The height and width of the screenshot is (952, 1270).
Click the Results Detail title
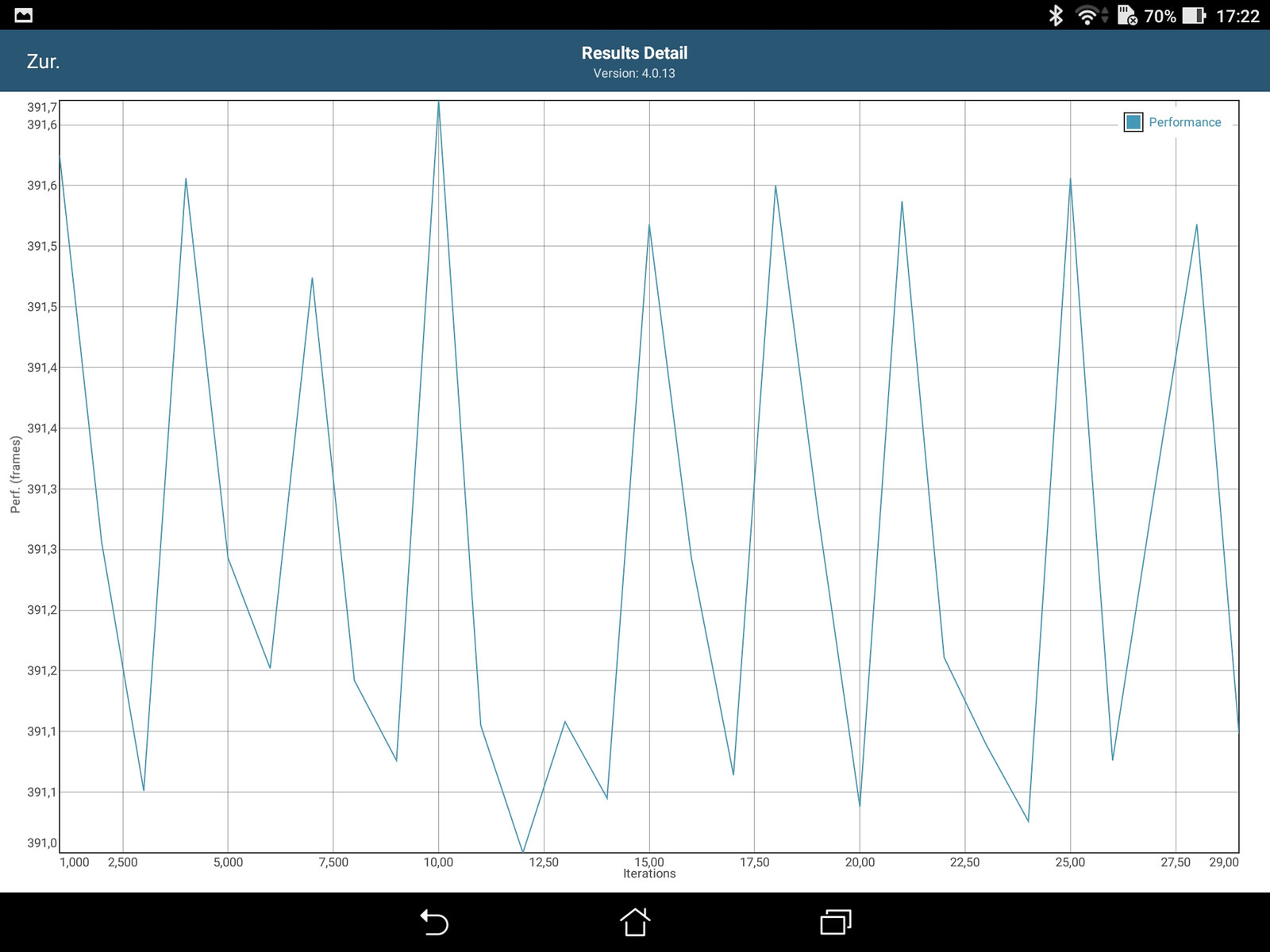pyautogui.click(x=634, y=53)
